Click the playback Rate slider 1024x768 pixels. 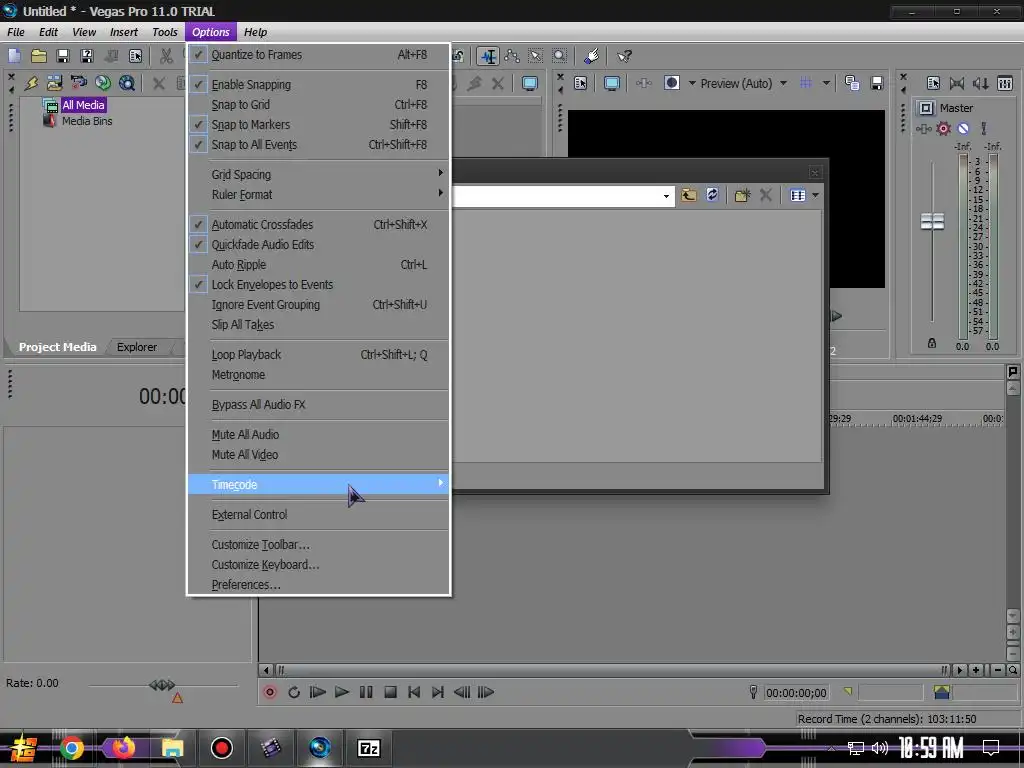click(163, 685)
